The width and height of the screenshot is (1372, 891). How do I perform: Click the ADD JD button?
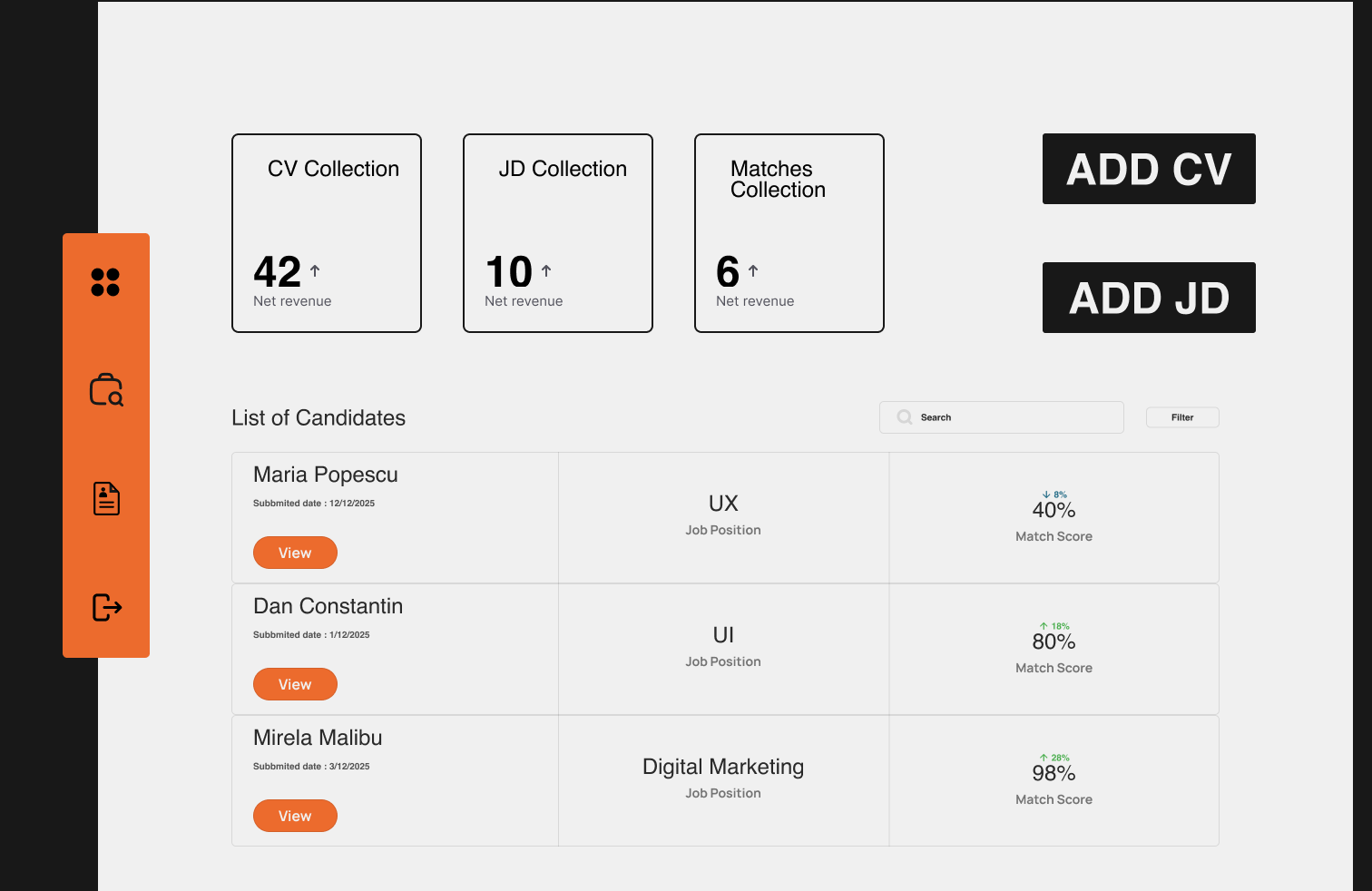point(1149,298)
